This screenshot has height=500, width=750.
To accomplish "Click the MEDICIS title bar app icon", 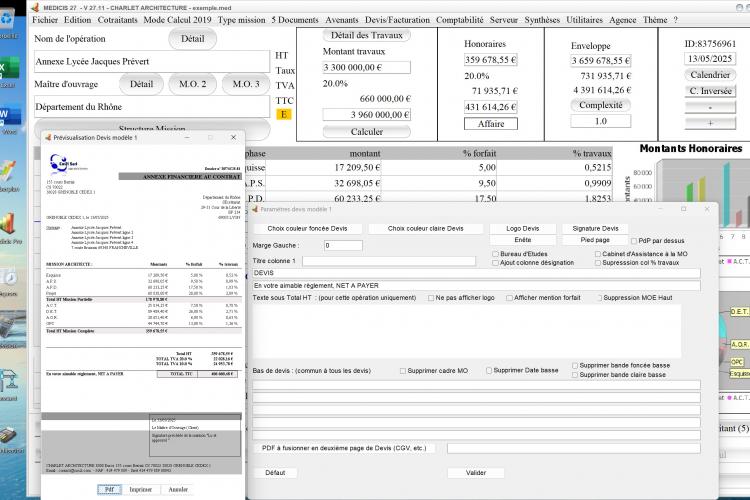I will tap(34, 7).
